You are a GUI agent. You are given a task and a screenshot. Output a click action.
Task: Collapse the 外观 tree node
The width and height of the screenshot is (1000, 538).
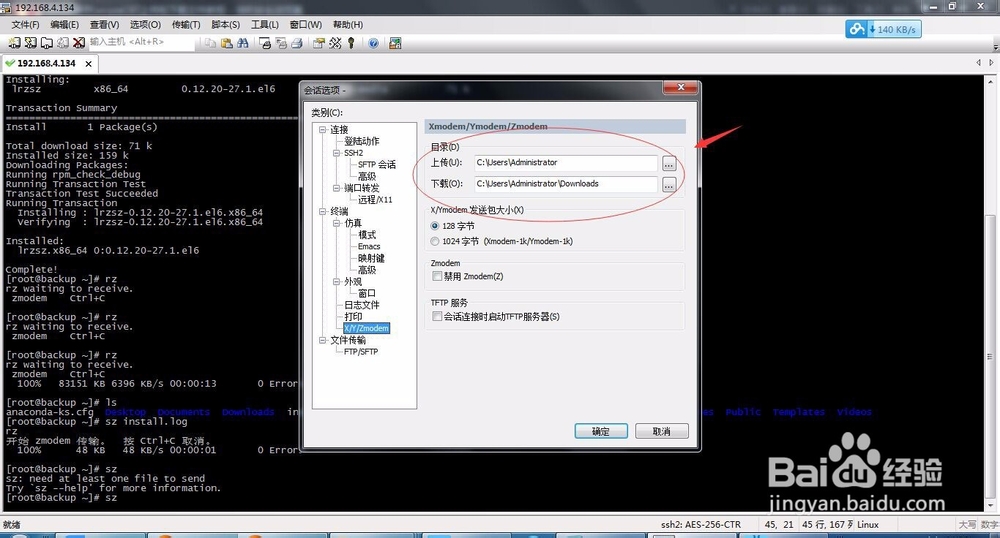tap(336, 281)
